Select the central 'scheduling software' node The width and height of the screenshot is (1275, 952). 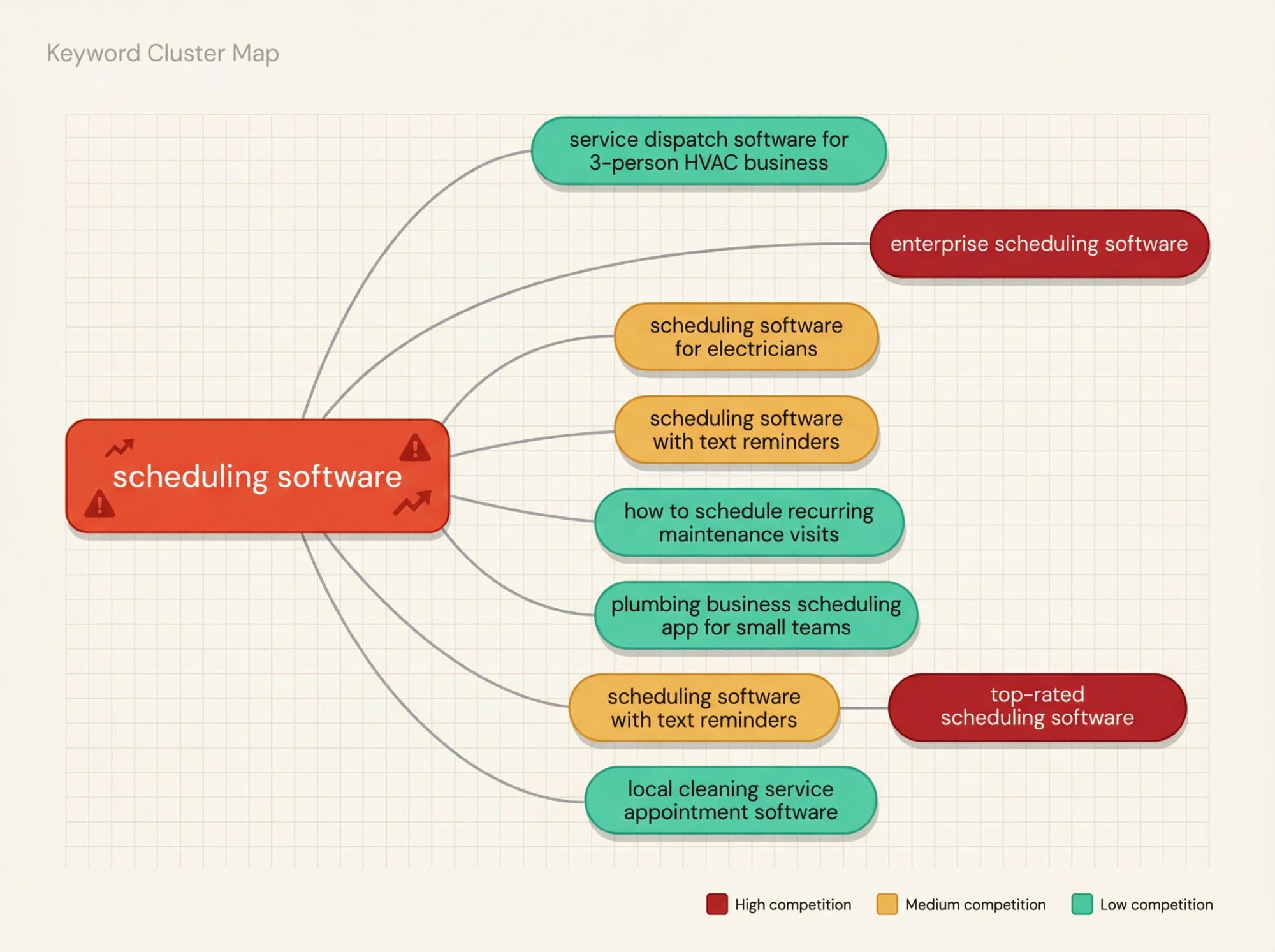coord(258,476)
